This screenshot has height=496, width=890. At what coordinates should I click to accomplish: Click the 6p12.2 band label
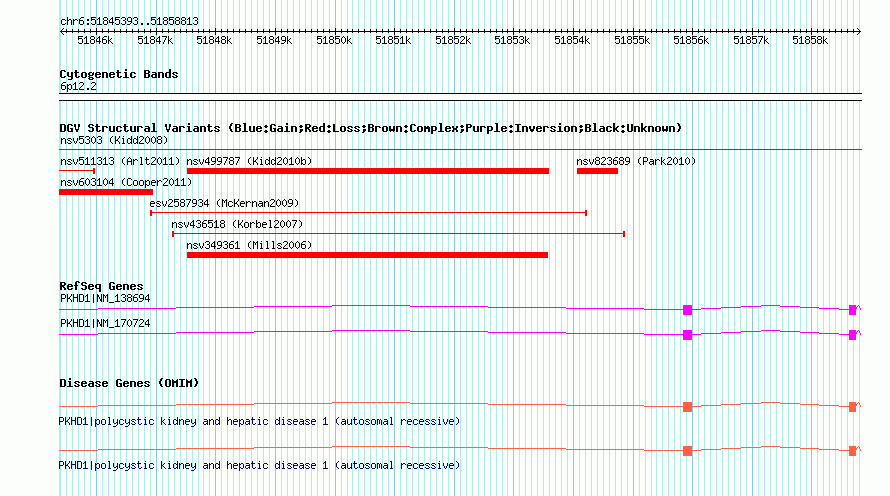pos(78,87)
